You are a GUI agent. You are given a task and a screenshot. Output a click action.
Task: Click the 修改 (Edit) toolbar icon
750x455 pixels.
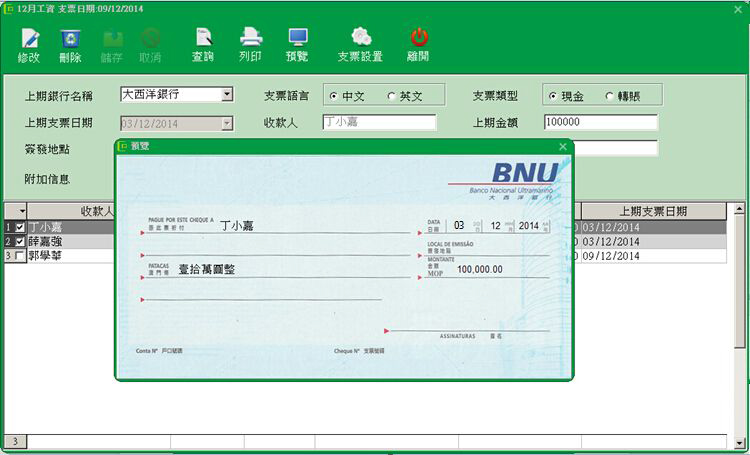29,39
